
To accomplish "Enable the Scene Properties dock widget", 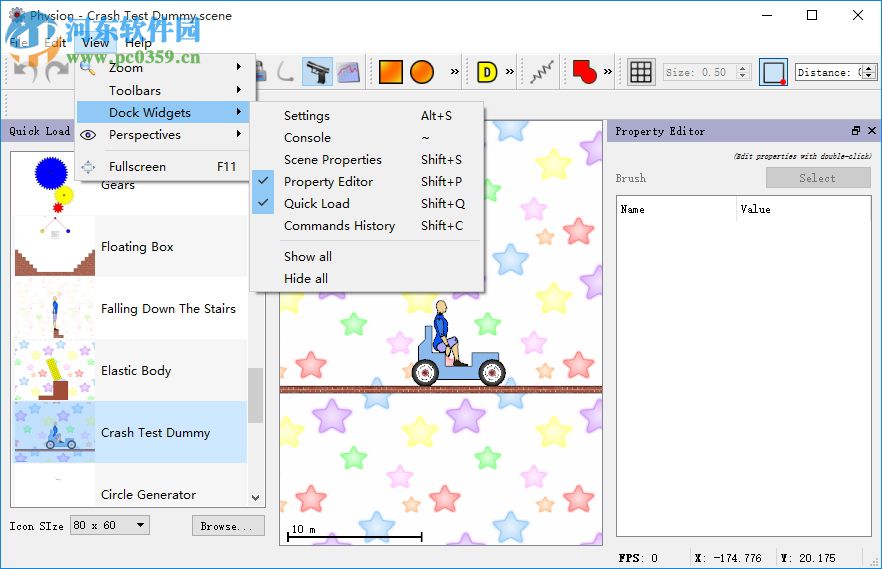I will point(332,160).
